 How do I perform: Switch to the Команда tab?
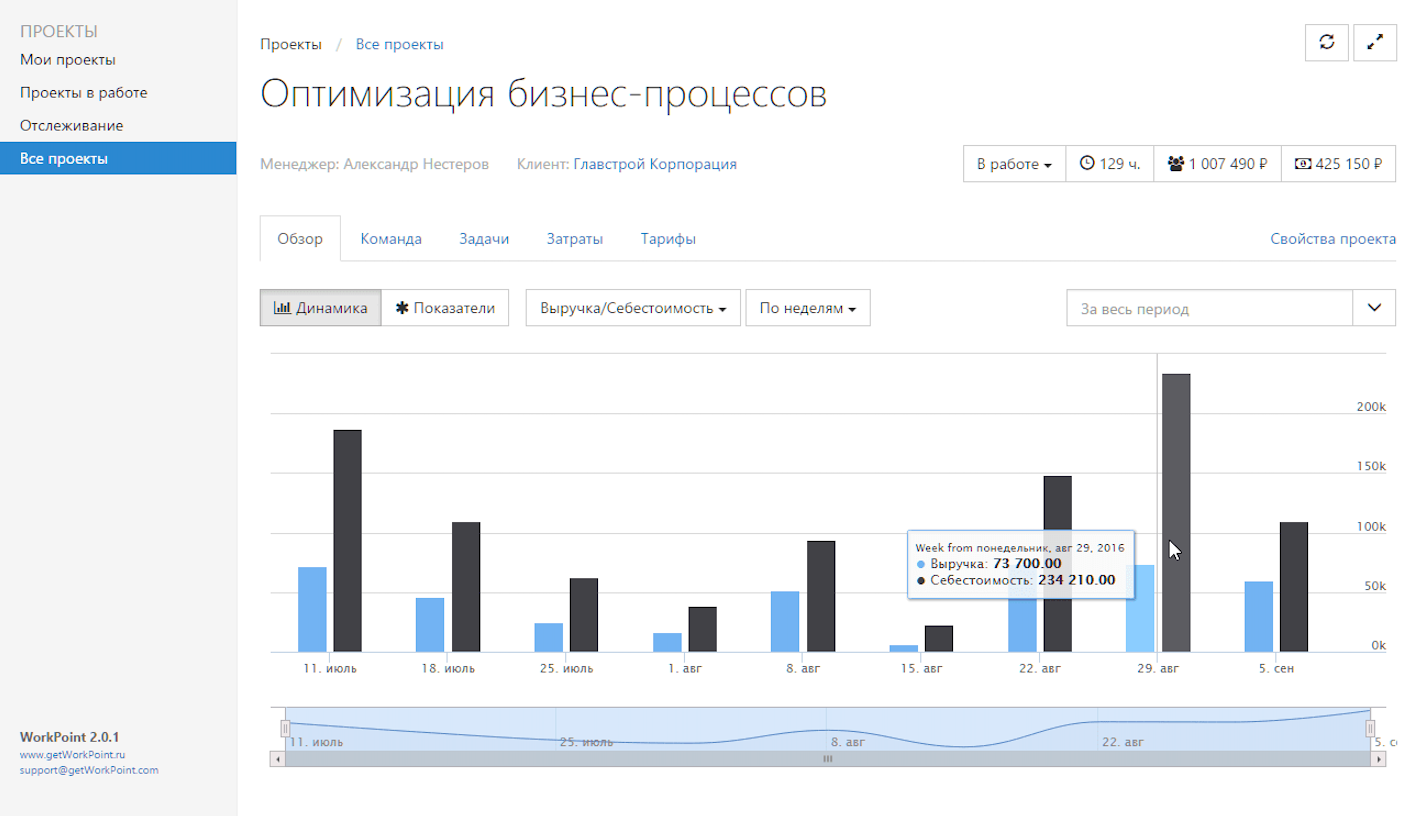[x=391, y=239]
